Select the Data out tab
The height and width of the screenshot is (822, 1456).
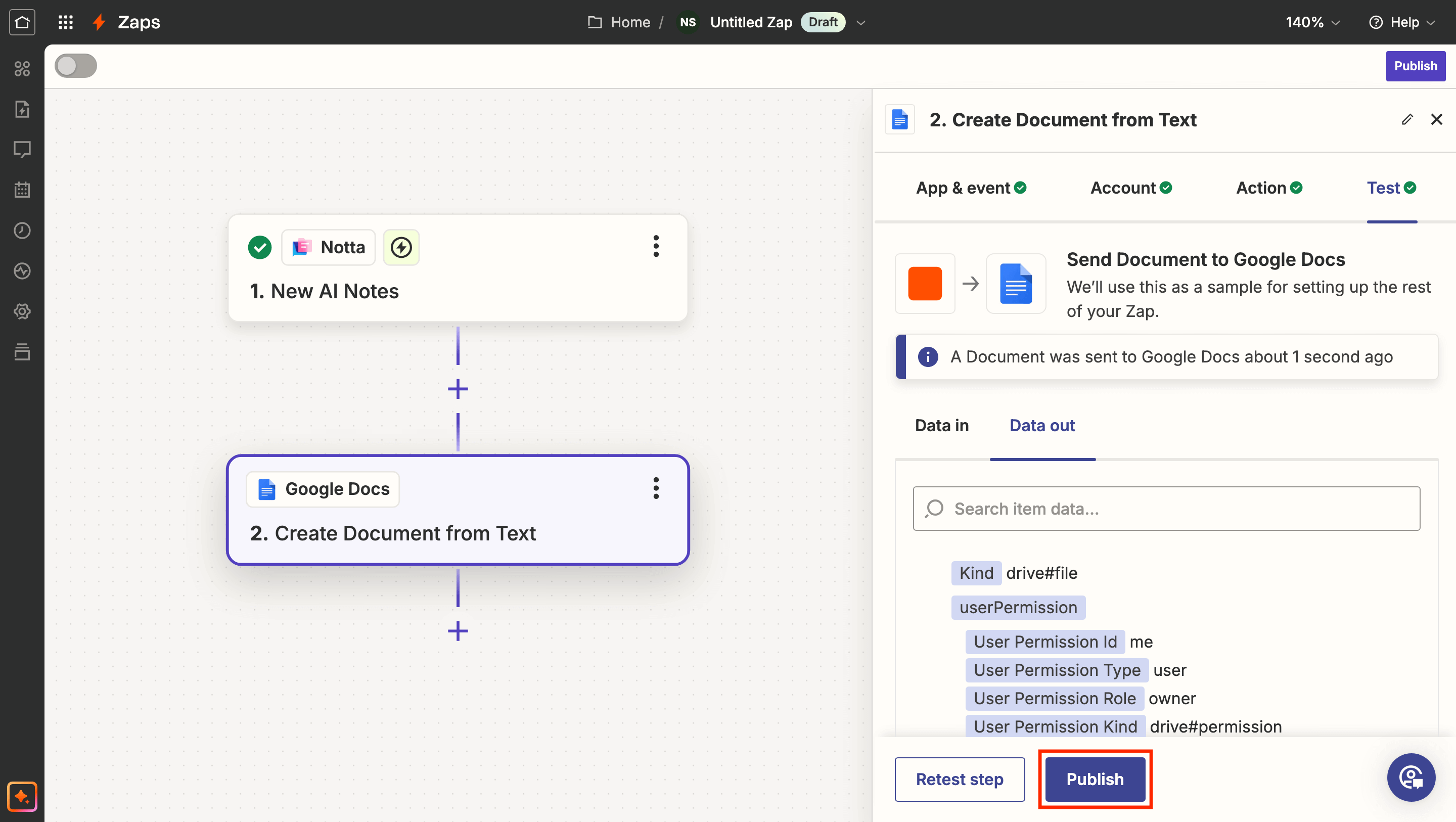click(x=1042, y=425)
